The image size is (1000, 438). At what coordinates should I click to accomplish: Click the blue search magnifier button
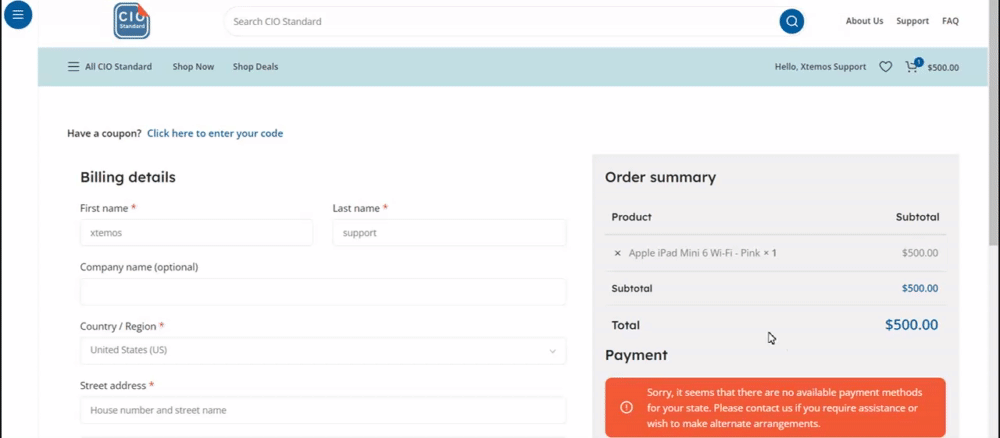pos(791,21)
